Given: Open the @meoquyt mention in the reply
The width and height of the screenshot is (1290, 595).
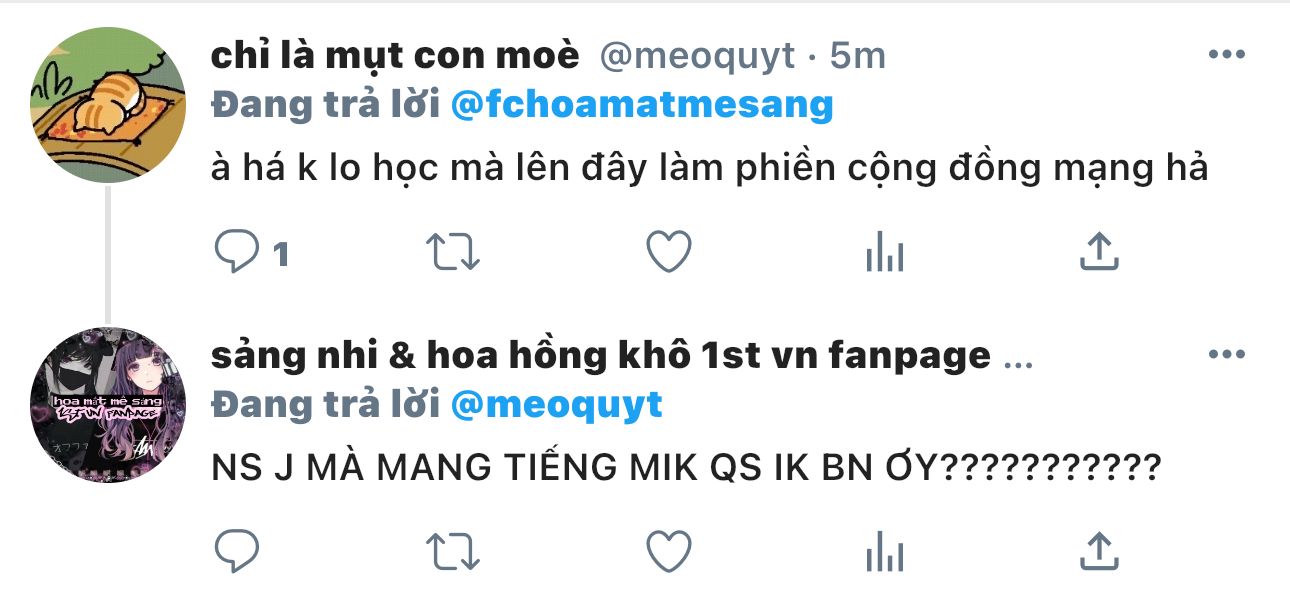Looking at the screenshot, I should 557,405.
